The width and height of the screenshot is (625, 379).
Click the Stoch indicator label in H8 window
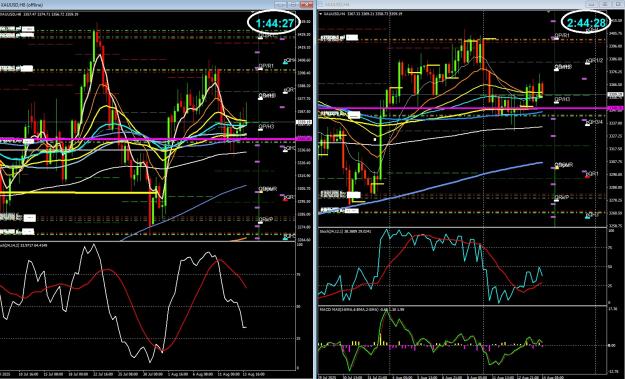pyautogui.click(x=24, y=245)
